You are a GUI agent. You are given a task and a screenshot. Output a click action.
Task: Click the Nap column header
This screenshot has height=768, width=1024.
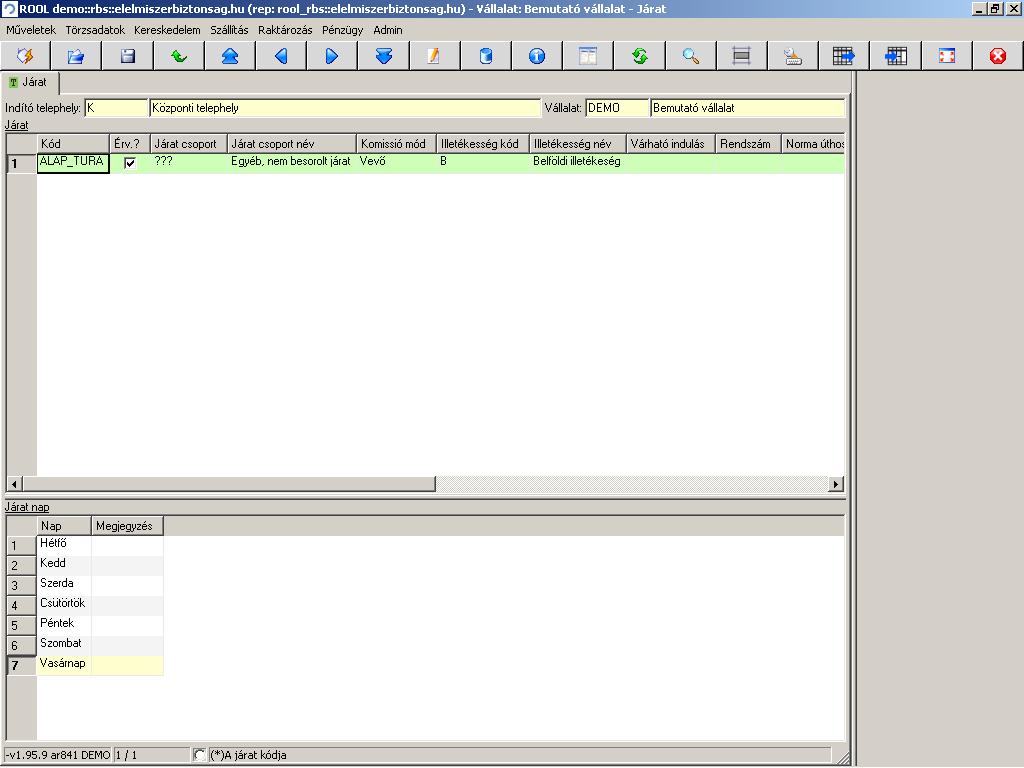pyautogui.click(x=64, y=526)
